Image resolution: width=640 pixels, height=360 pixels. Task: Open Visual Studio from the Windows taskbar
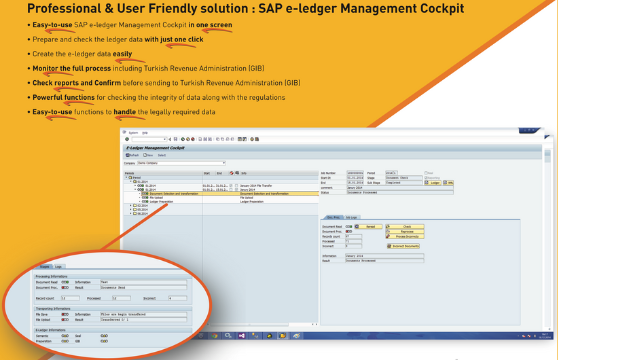click(242, 336)
